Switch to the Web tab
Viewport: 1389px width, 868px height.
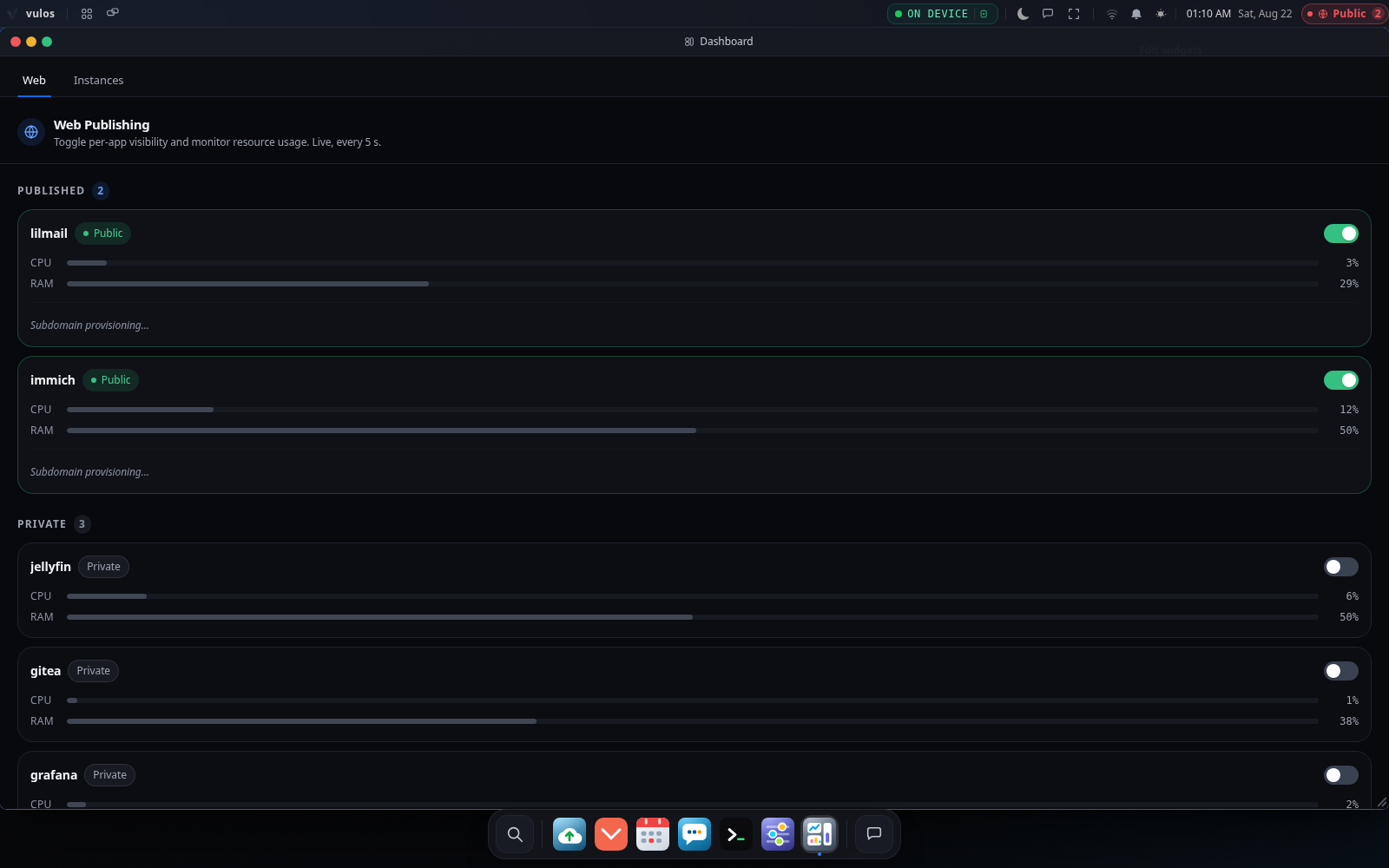pyautogui.click(x=34, y=80)
